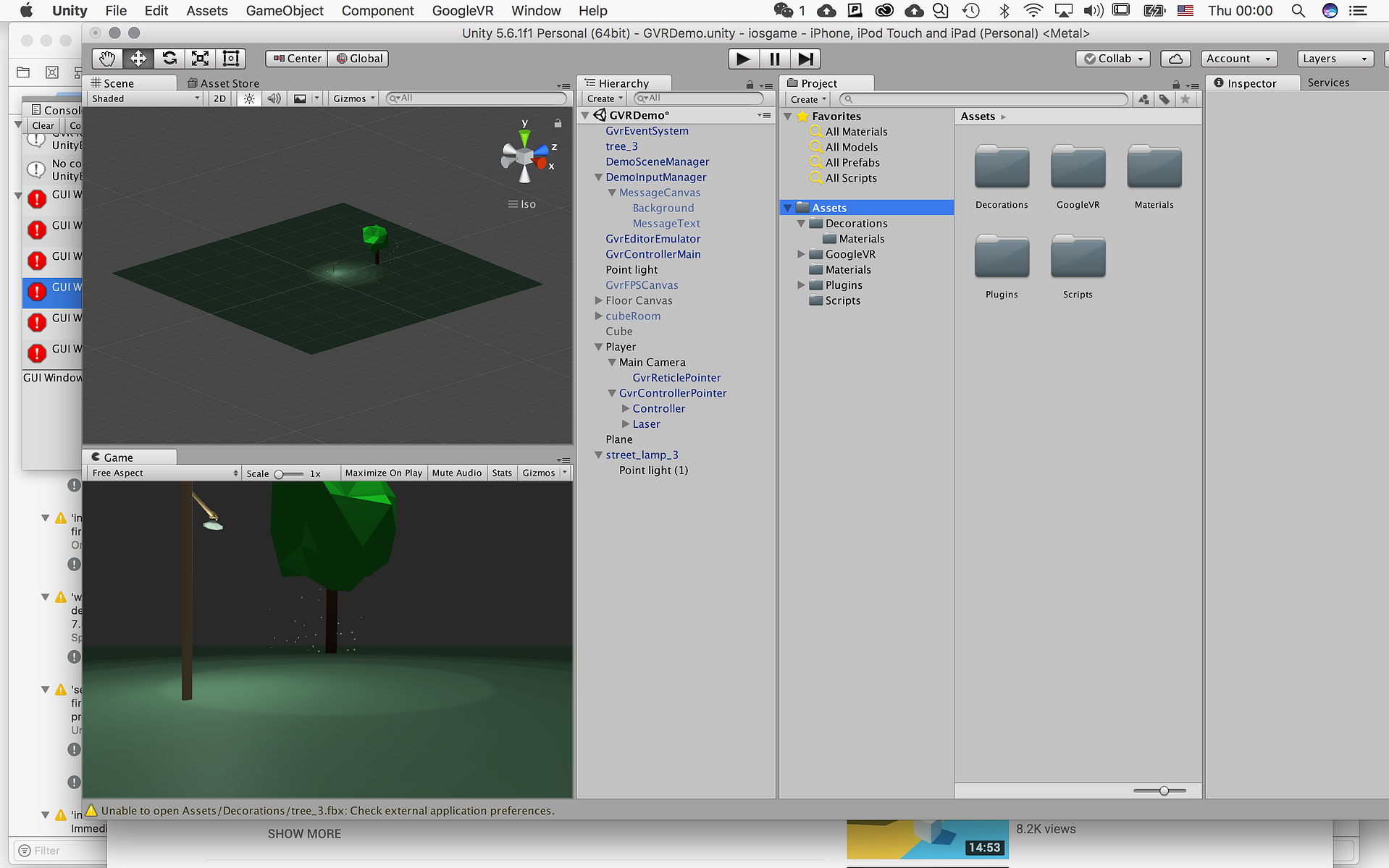Search by label icon in Project
This screenshot has width=1389, height=868.
[1165, 99]
